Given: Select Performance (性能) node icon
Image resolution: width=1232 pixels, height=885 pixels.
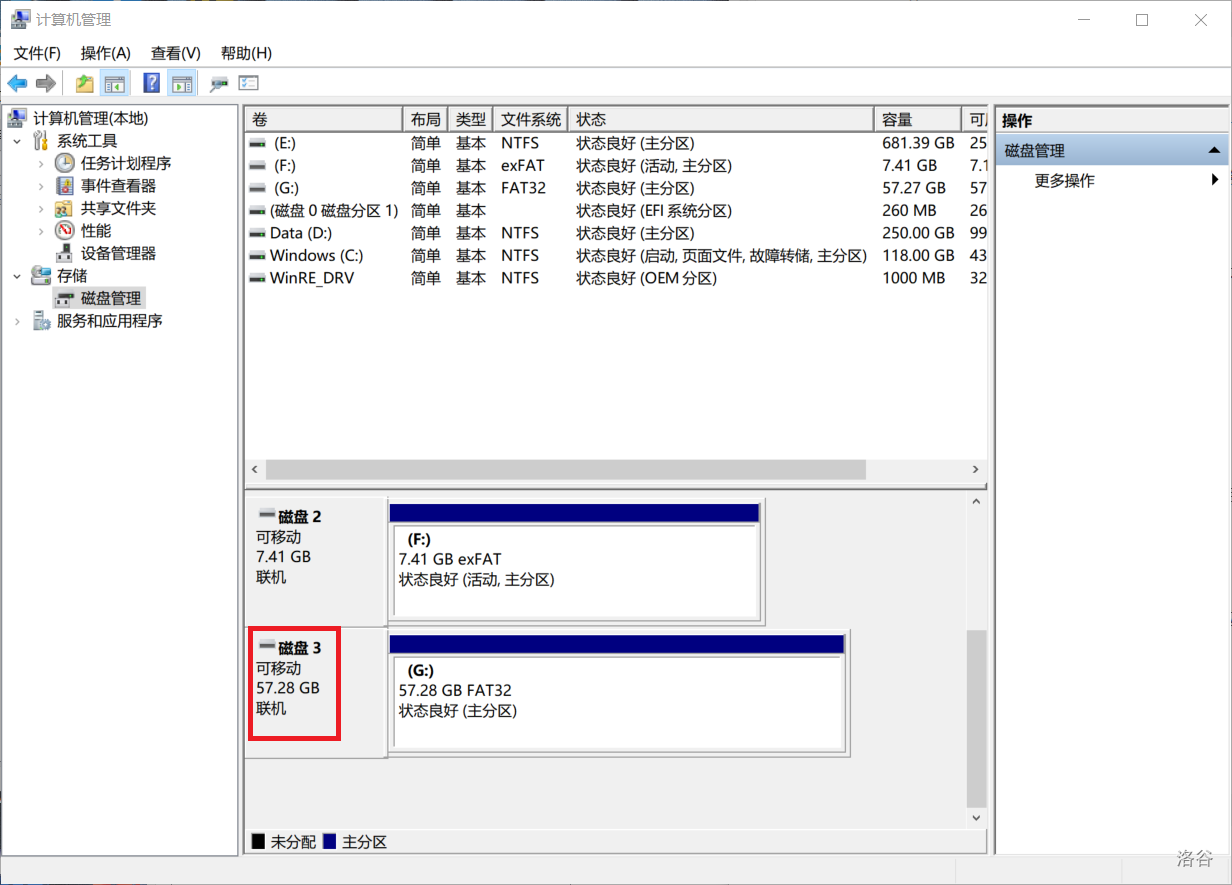Looking at the screenshot, I should click(x=64, y=231).
